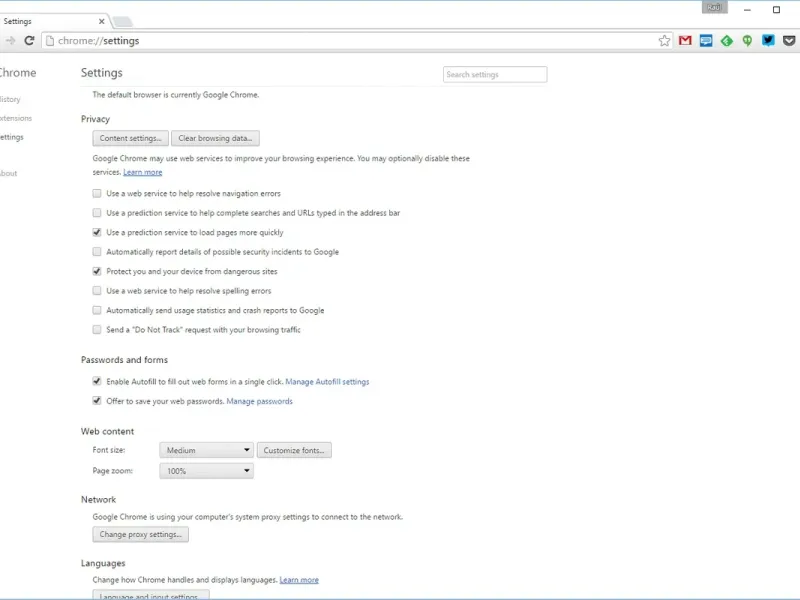Viewport: 800px width, 600px height.
Task: Bookmark this page with the star icon
Action: (664, 41)
